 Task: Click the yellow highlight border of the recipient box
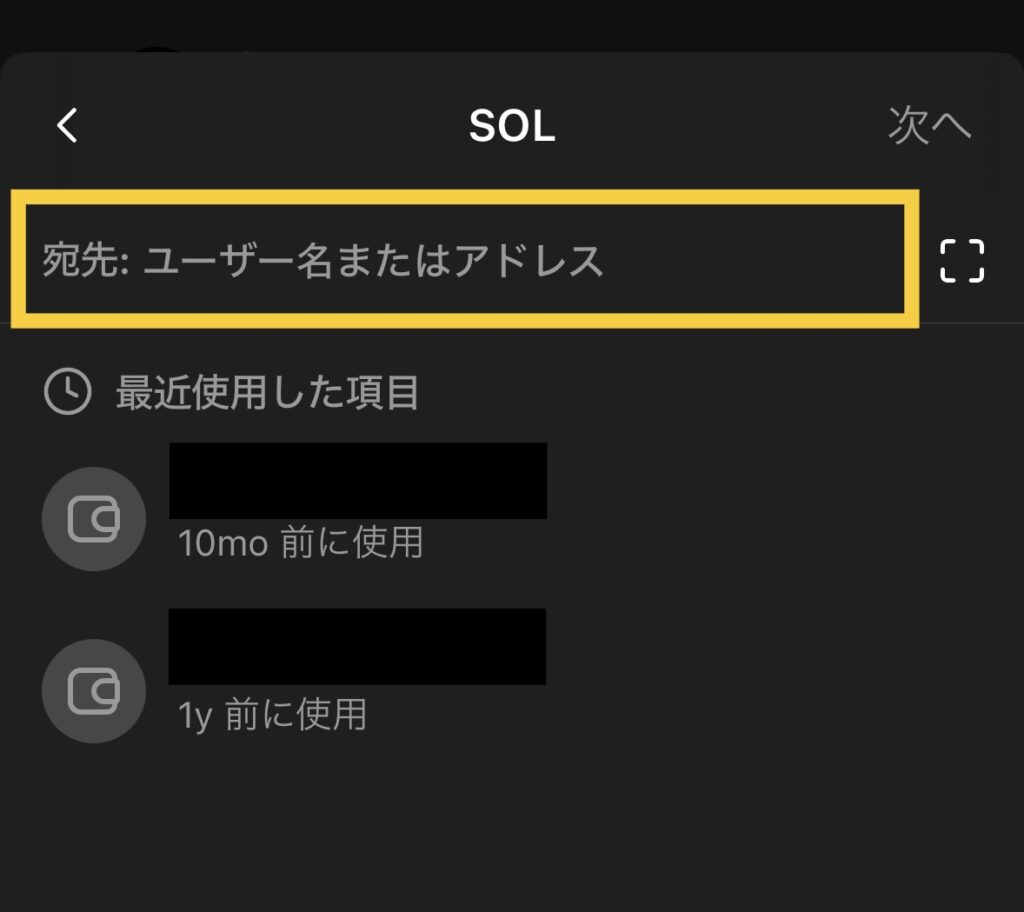point(466,194)
